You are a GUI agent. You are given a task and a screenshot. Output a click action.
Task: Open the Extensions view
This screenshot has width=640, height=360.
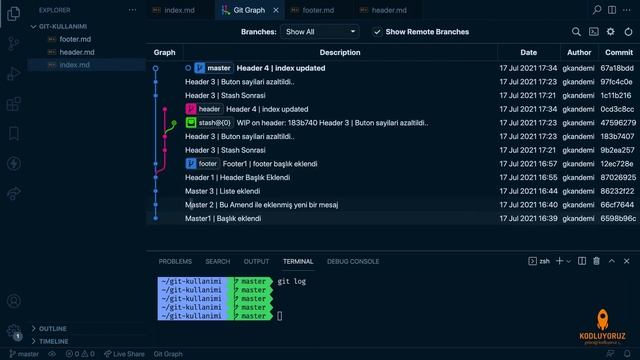[13, 104]
